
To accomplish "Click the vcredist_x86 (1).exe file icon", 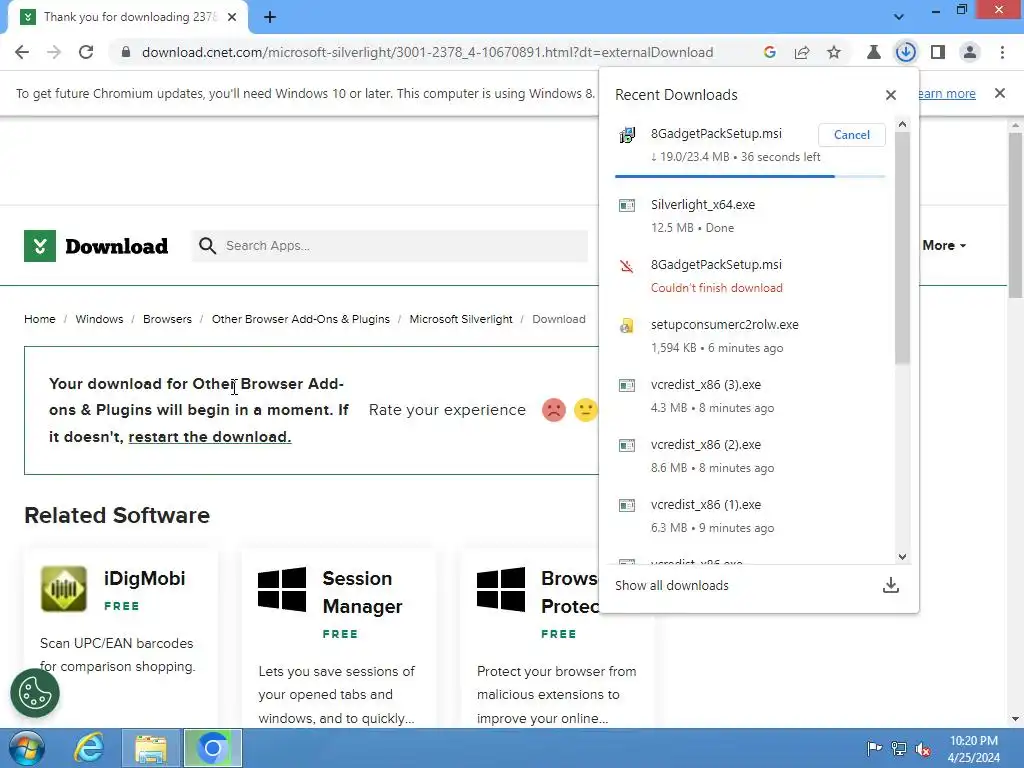I will click(627, 505).
